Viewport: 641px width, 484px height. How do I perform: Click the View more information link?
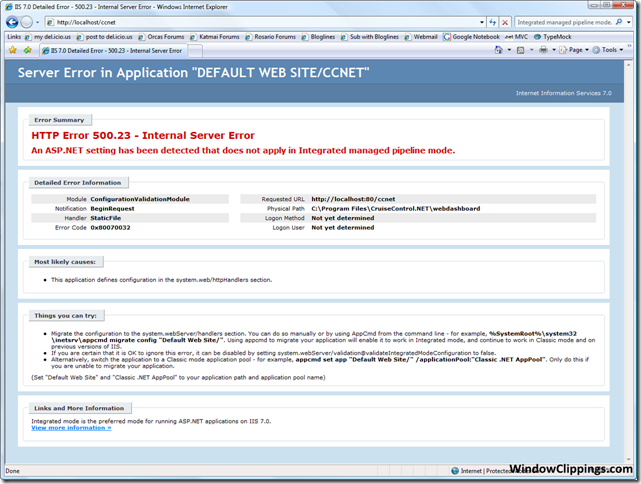[71, 428]
